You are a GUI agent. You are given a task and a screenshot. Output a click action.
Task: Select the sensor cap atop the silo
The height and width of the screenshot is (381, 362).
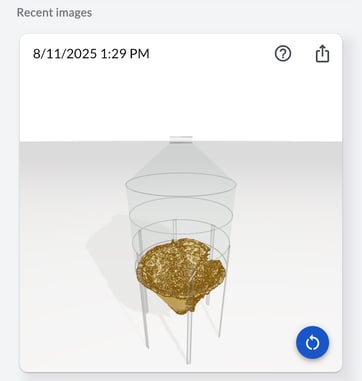point(181,139)
